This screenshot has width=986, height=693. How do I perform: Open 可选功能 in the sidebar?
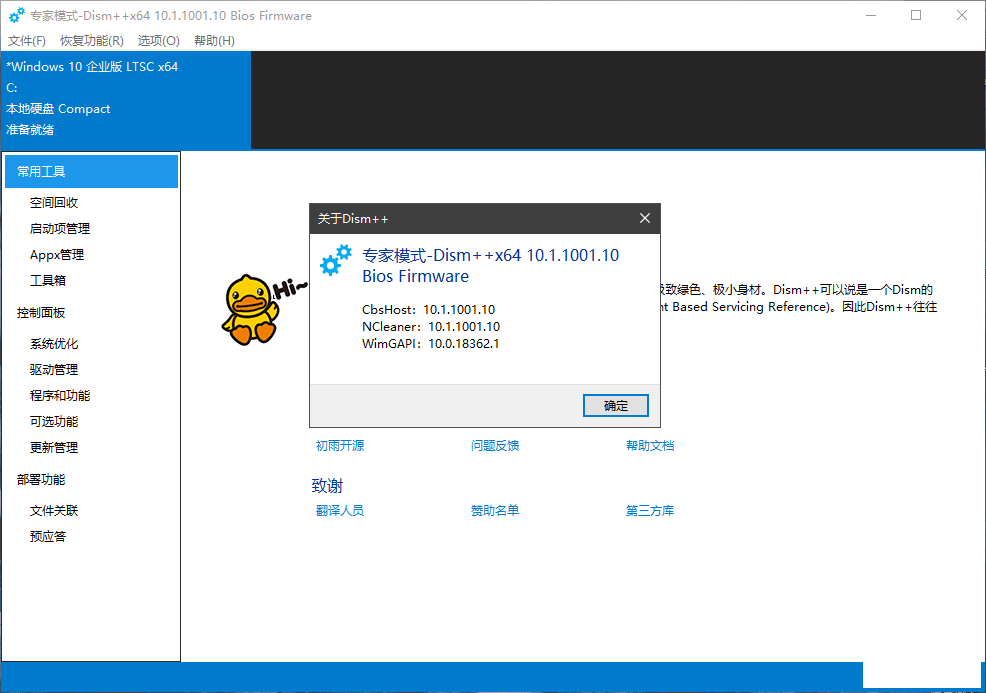pos(54,421)
